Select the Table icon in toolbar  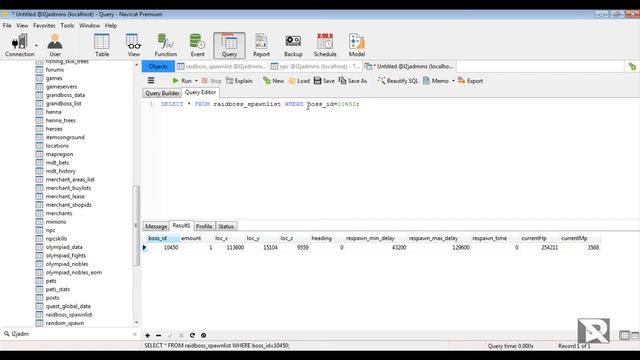(x=102, y=45)
